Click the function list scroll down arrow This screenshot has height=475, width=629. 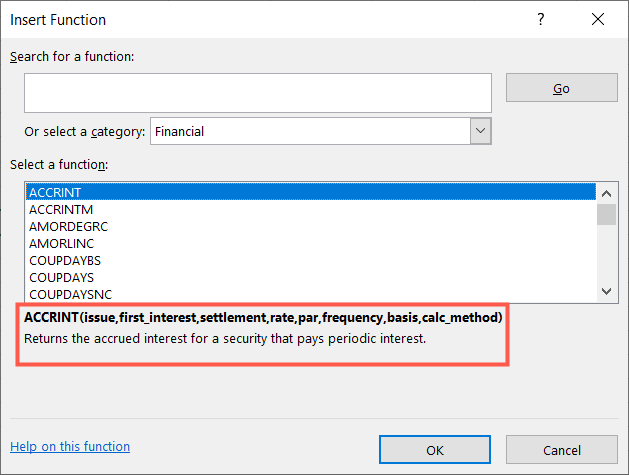[605, 291]
